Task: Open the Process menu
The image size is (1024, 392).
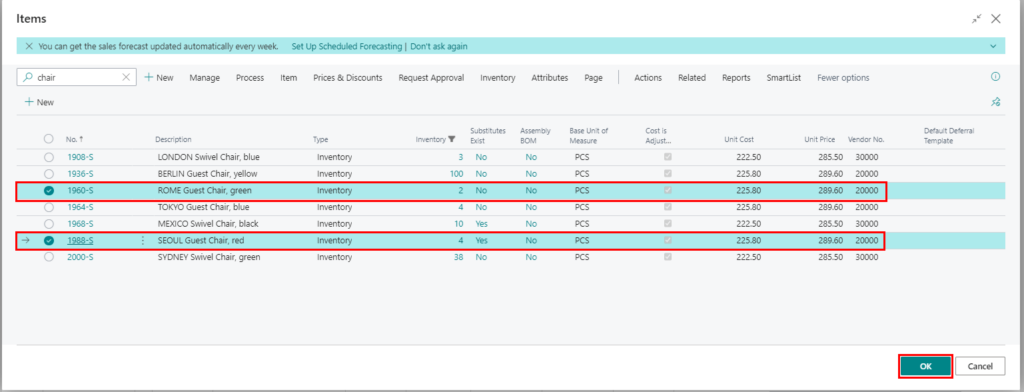Action: click(250, 78)
